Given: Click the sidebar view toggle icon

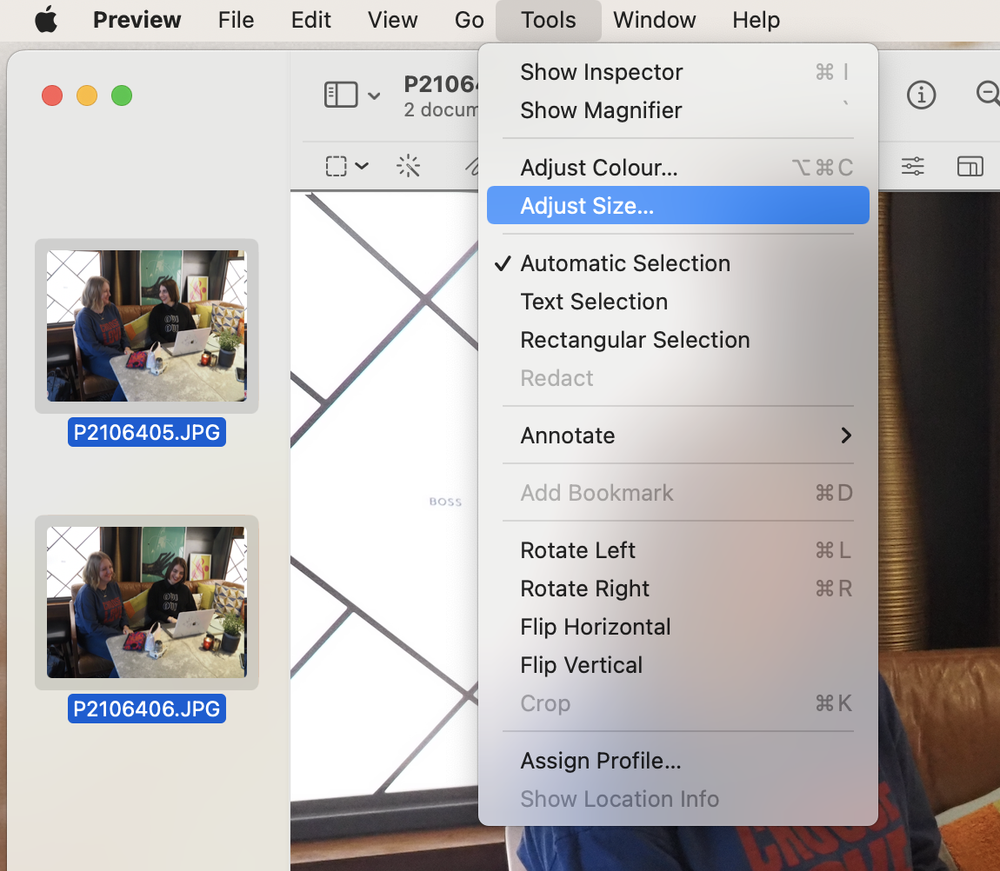Looking at the screenshot, I should [341, 95].
